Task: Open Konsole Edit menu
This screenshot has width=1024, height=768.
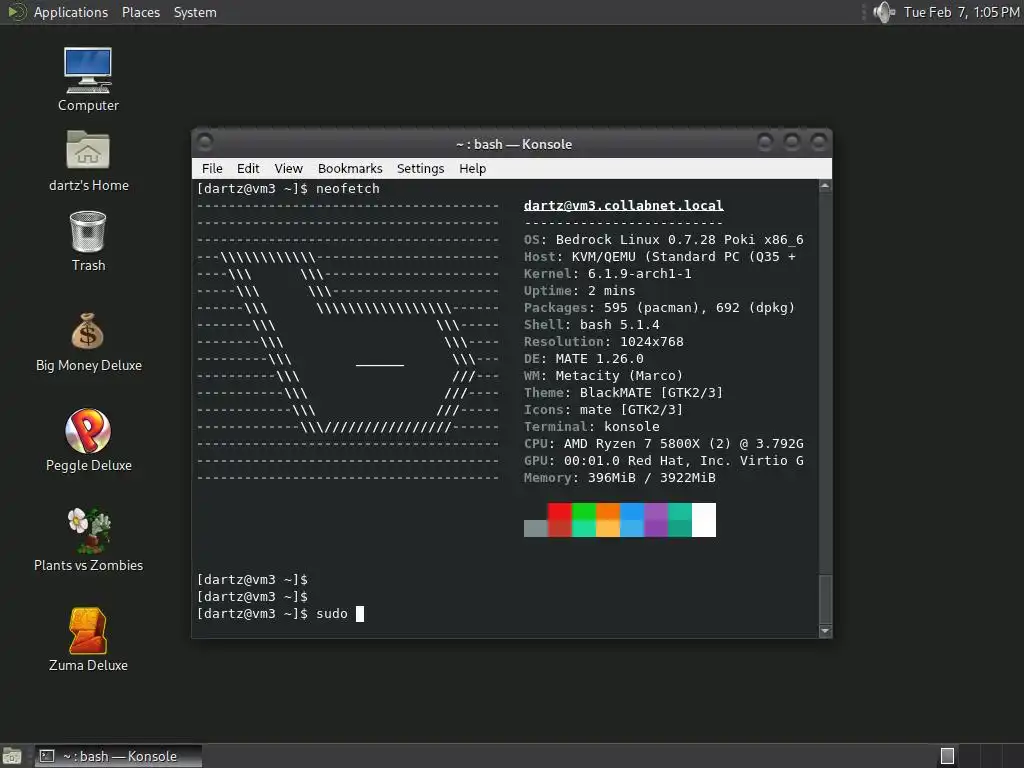Action: tap(248, 168)
